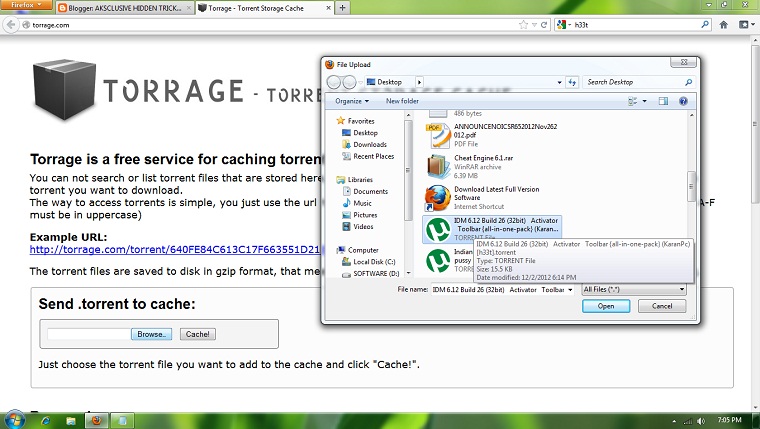Open the Music library
The width and height of the screenshot is (760, 429).
pyautogui.click(x=357, y=203)
